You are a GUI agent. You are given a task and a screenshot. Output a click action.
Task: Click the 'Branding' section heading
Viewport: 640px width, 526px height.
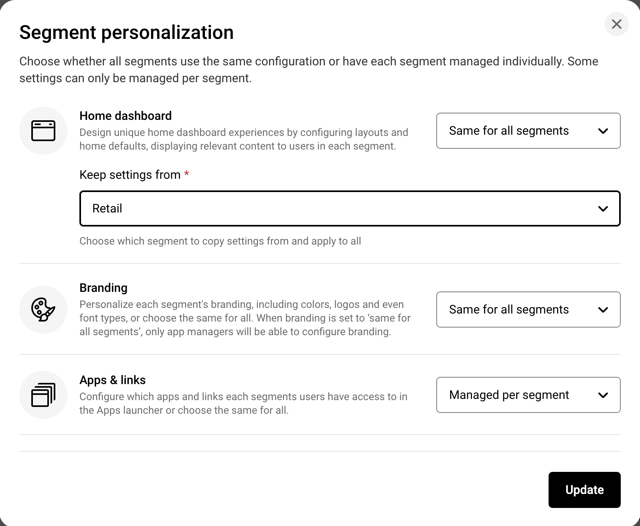coord(103,288)
